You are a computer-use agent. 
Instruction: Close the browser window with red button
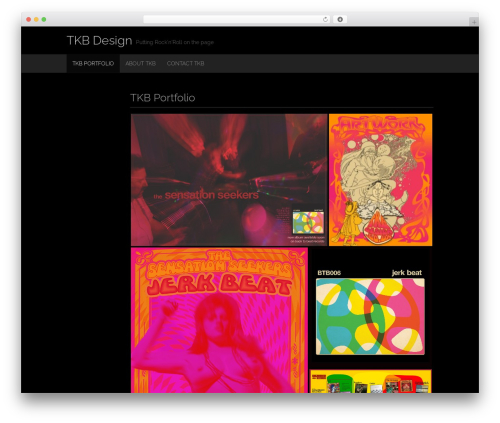click(x=29, y=19)
